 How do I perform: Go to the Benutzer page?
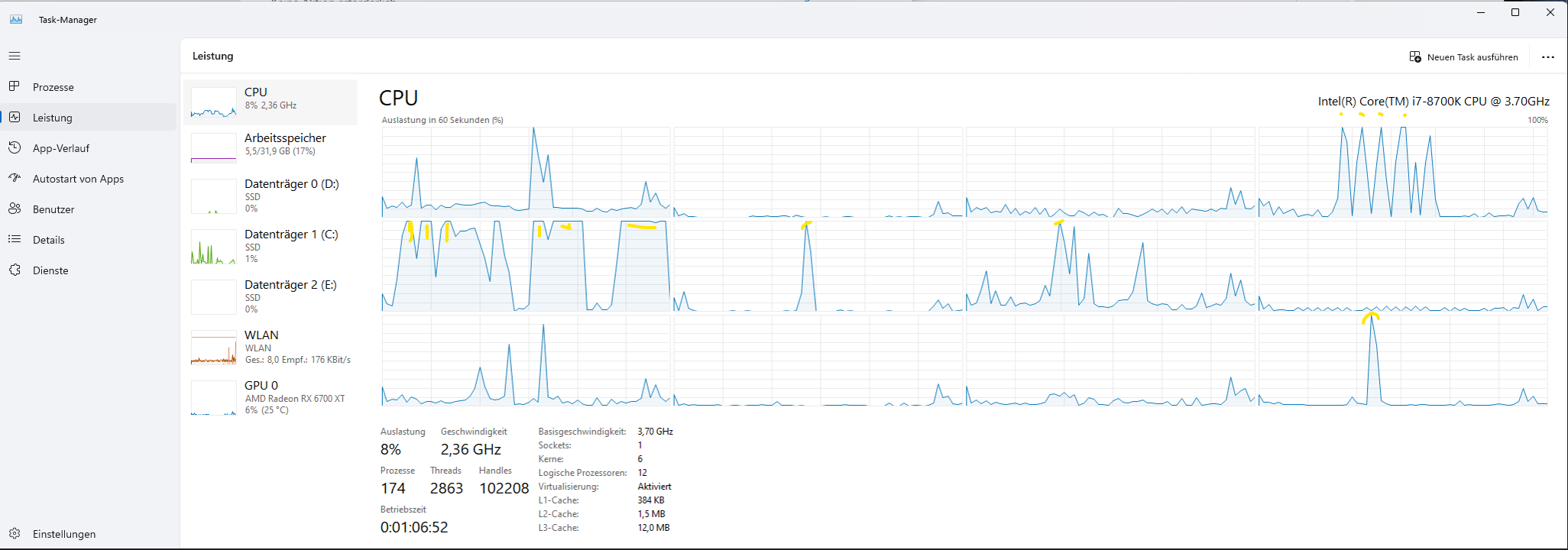89,209
